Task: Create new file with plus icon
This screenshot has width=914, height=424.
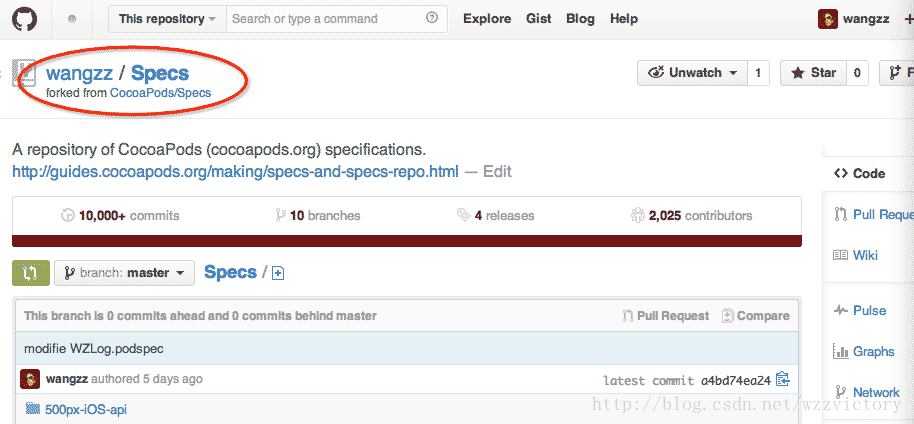Action: [x=278, y=273]
